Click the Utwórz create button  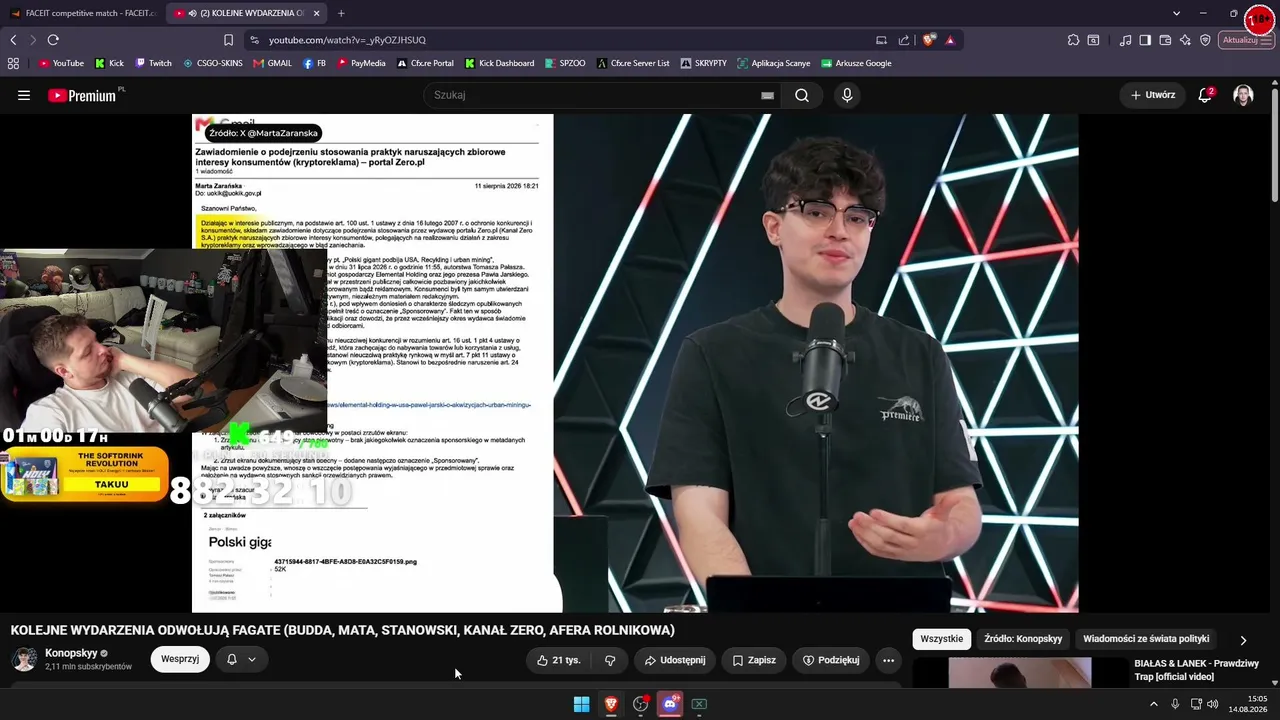(x=1153, y=95)
